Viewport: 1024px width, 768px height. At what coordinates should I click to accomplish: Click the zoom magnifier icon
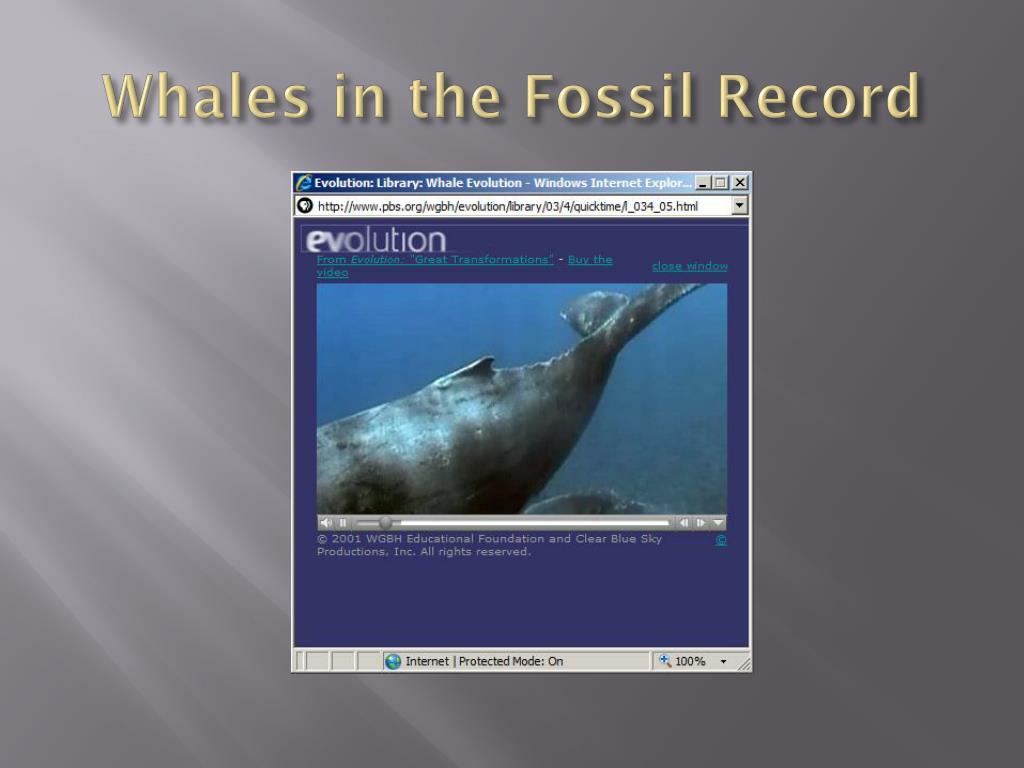[x=665, y=661]
